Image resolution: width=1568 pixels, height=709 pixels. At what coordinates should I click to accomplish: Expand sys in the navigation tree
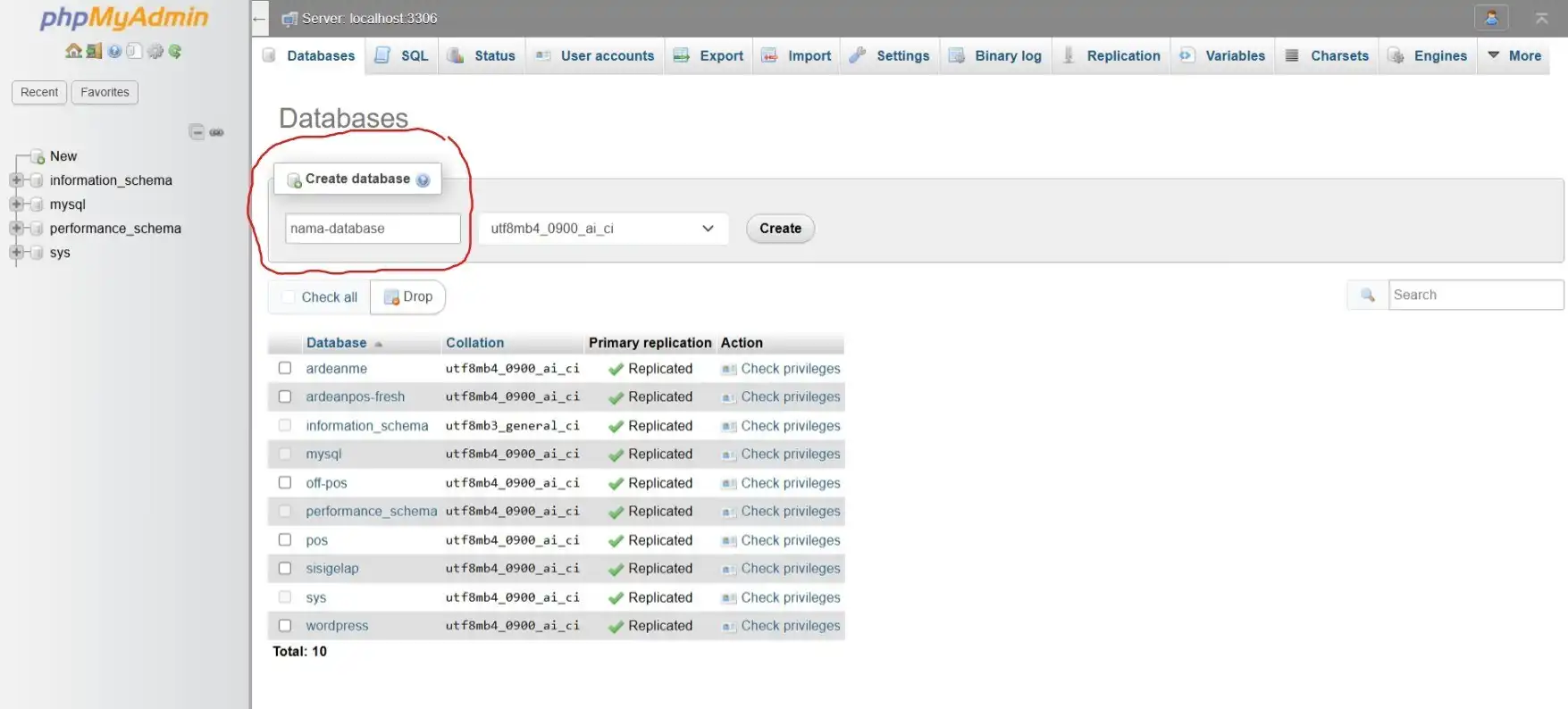16,253
